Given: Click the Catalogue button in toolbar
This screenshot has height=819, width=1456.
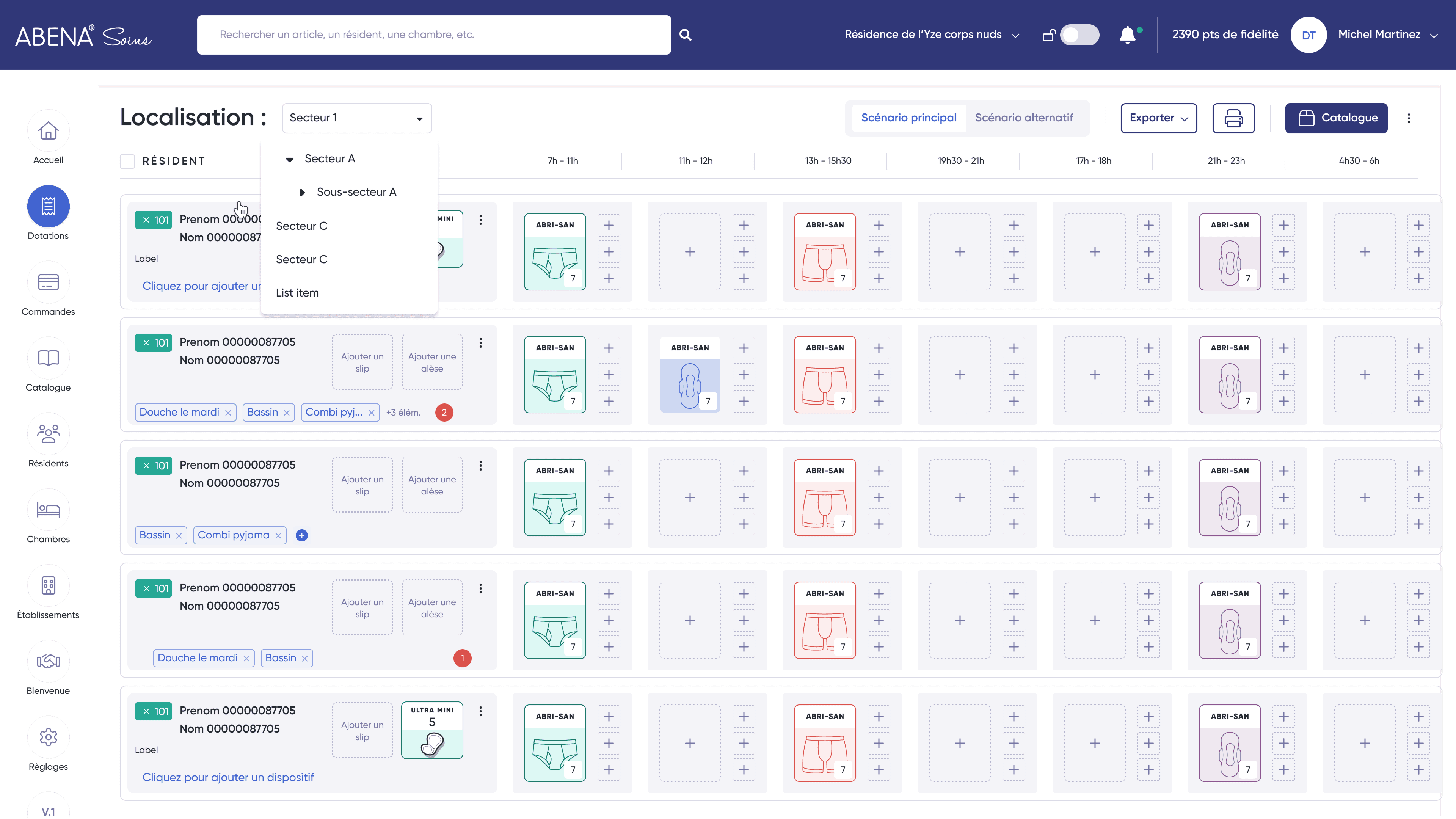Looking at the screenshot, I should (1335, 118).
